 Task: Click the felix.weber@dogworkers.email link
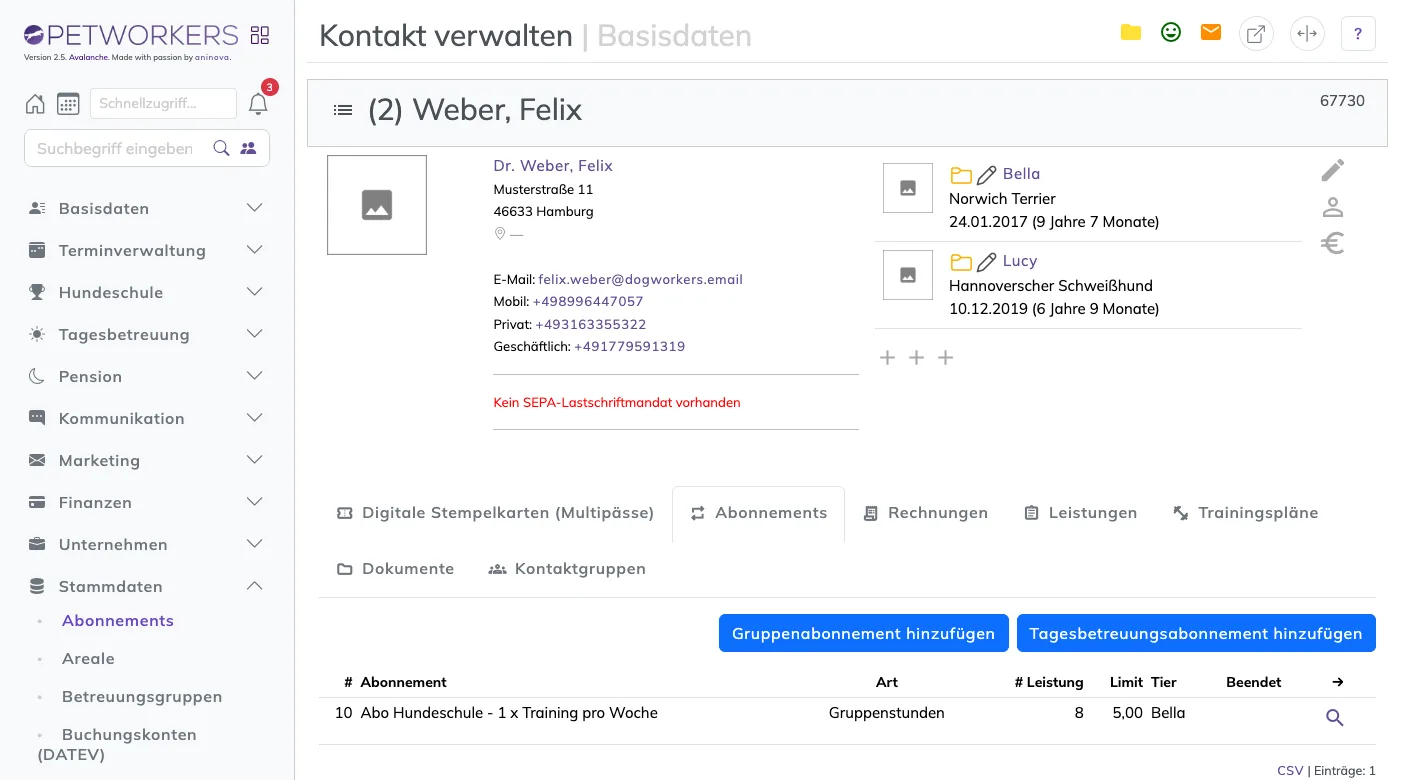(x=640, y=280)
